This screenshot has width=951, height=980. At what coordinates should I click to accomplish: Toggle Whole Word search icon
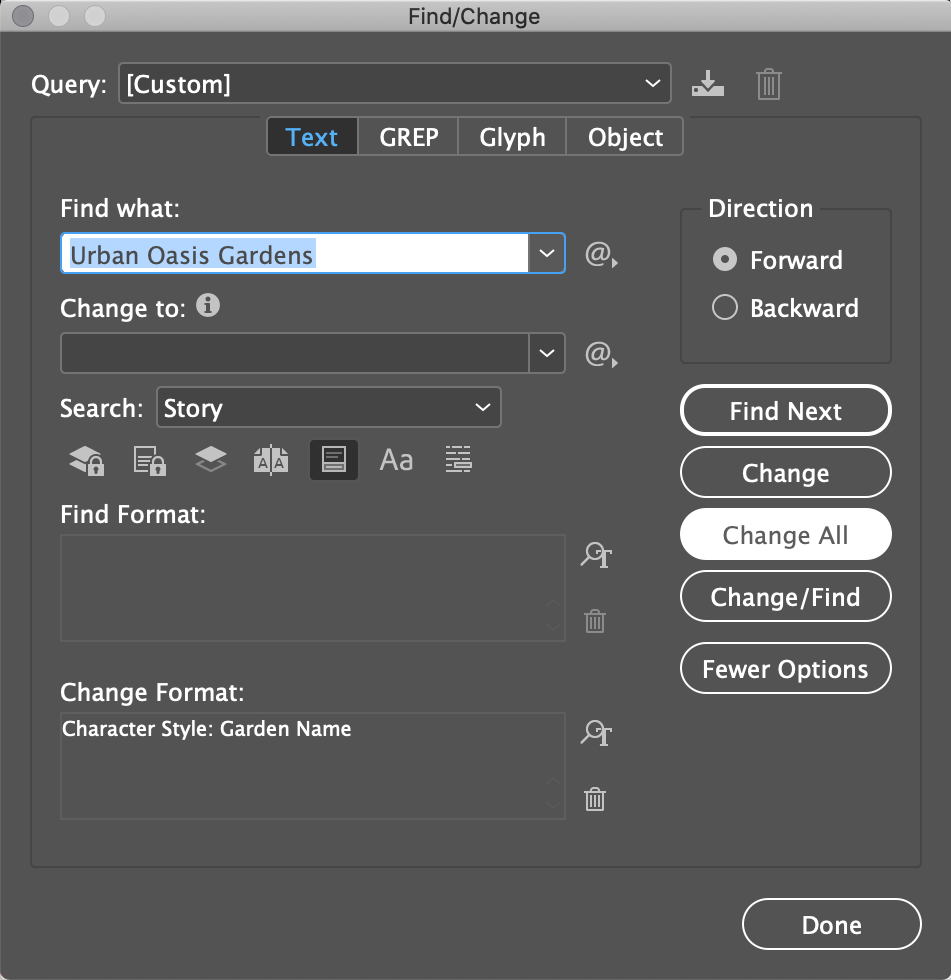pyautogui.click(x=458, y=460)
